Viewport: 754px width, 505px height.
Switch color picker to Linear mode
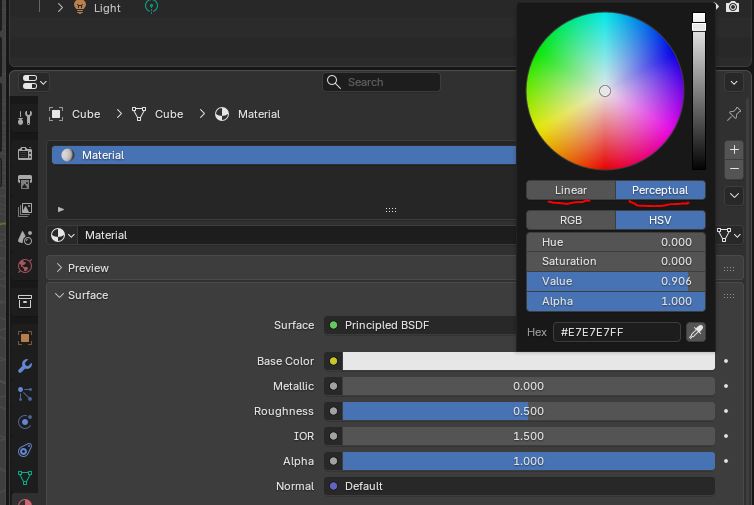pyautogui.click(x=570, y=190)
